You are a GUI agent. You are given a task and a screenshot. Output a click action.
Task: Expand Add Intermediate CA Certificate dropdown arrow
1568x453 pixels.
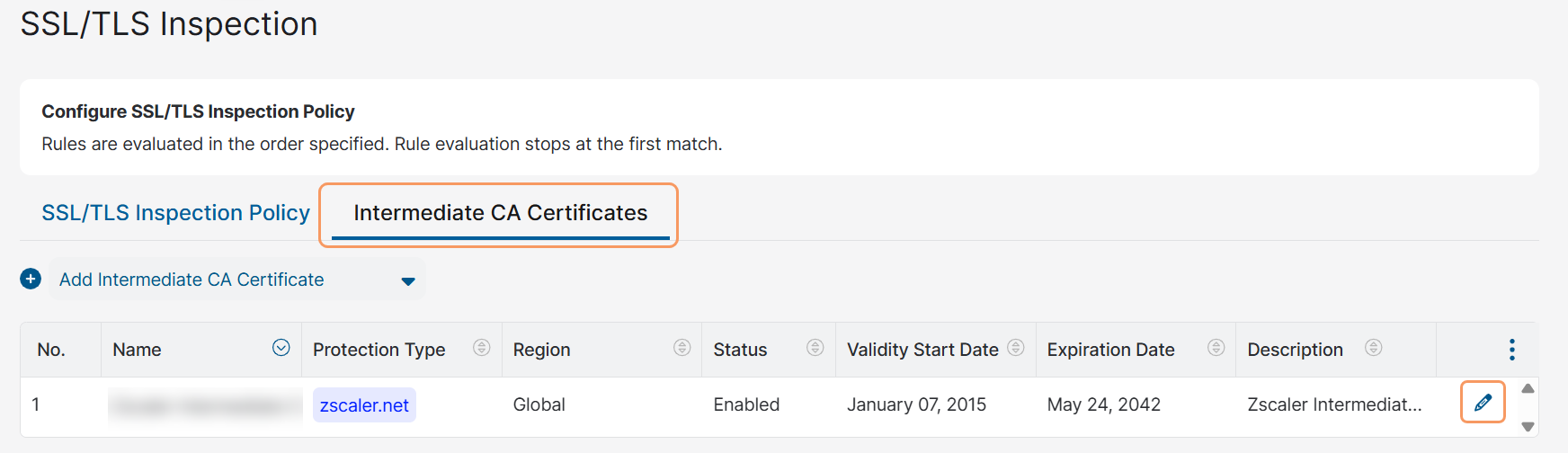pyautogui.click(x=408, y=281)
